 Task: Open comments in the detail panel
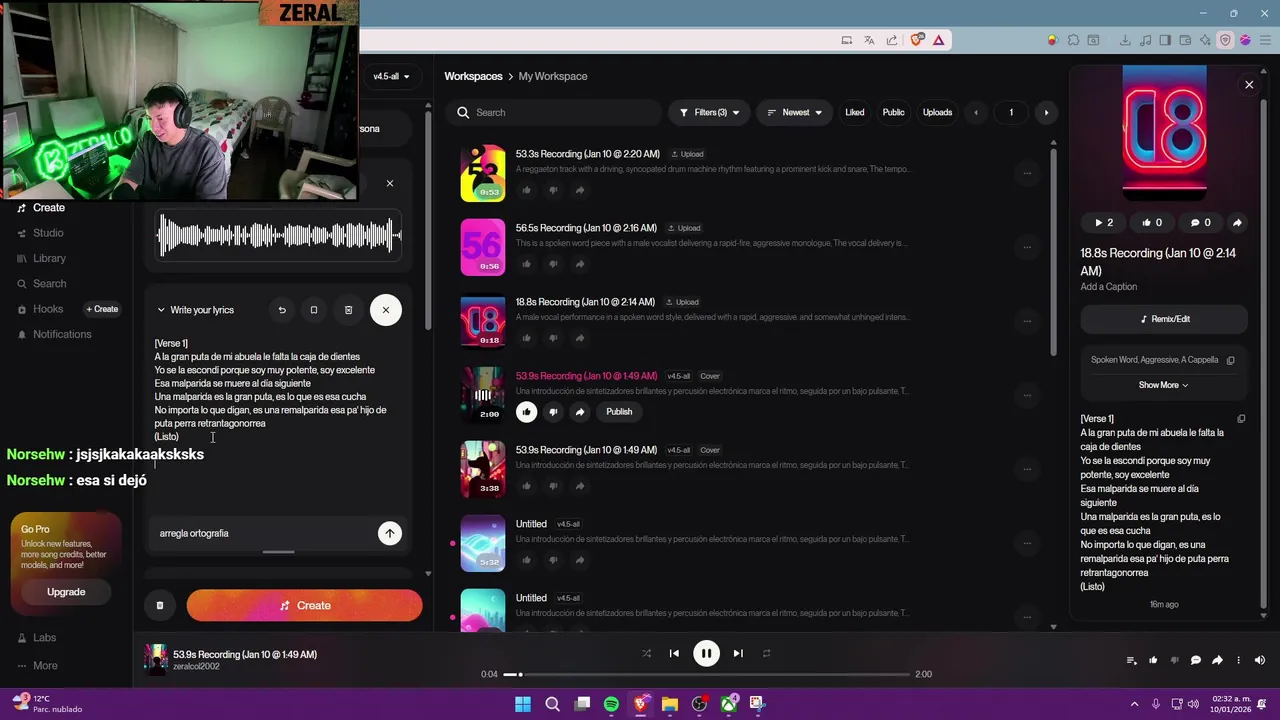pos(1200,223)
